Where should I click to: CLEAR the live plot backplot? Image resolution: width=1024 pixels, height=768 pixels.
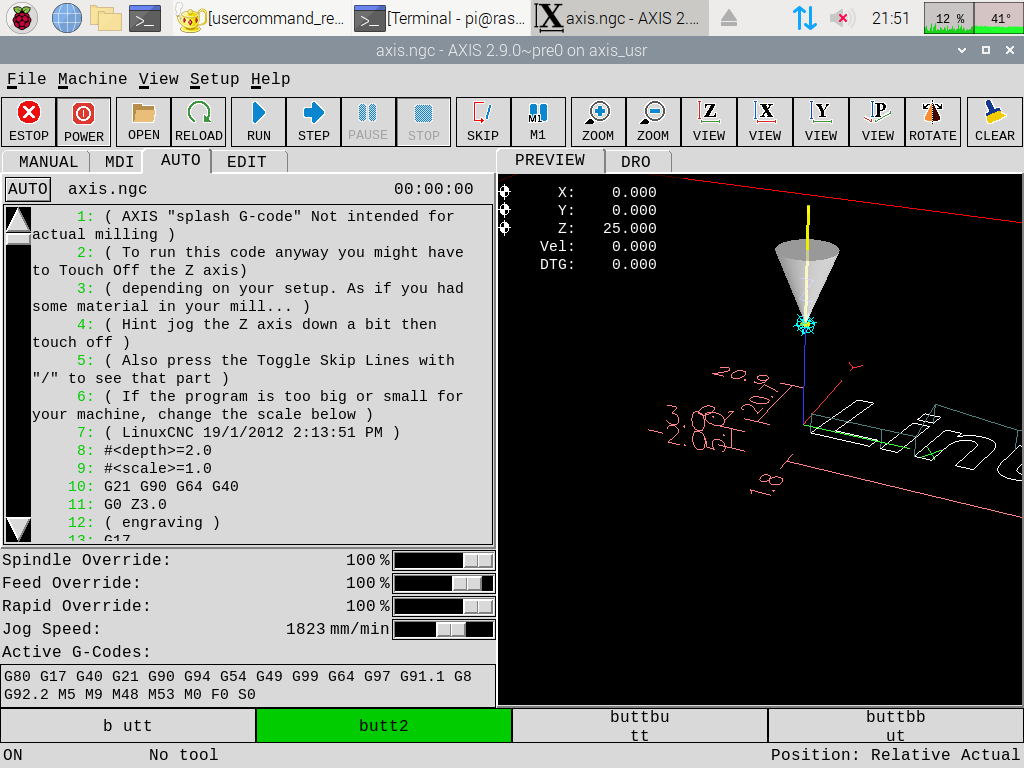coord(995,122)
